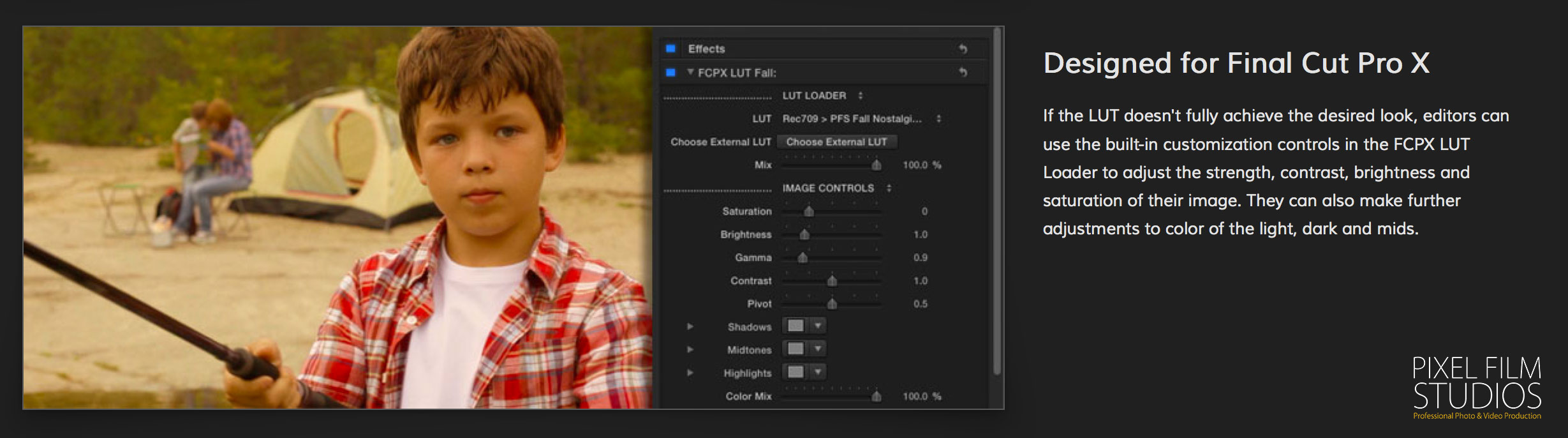Click the Pixel Film Studios logo
1568x438 pixels.
tap(1477, 387)
